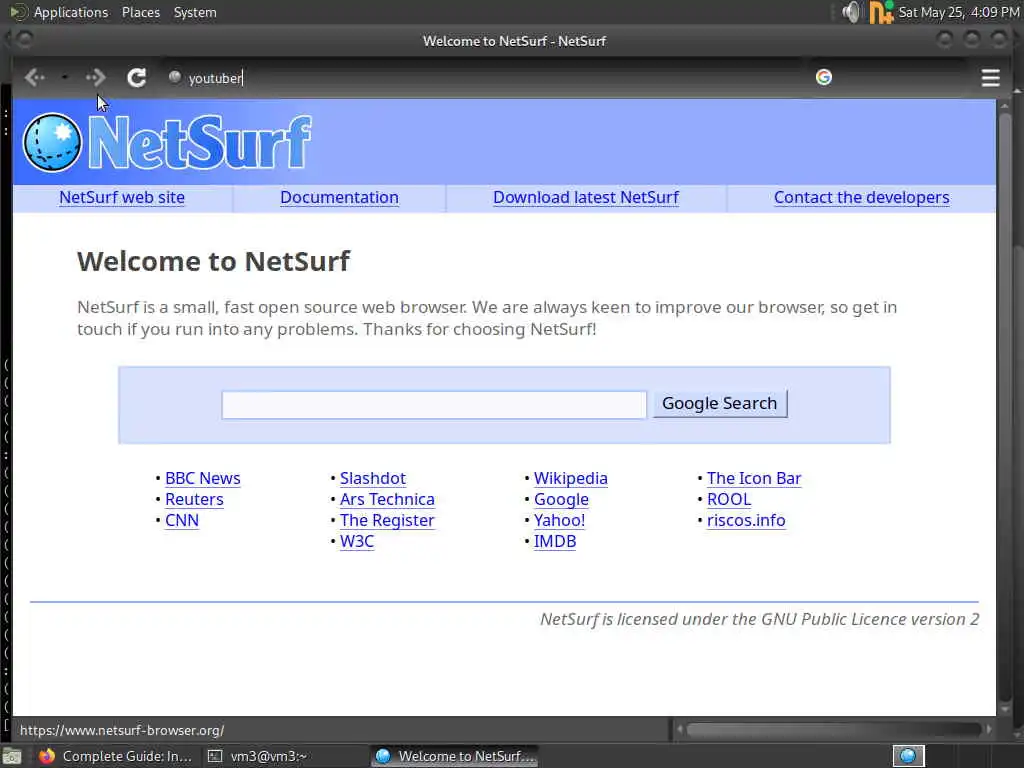This screenshot has width=1024, height=768.
Task: Click the site icon in the URL bar
Action: [x=174, y=77]
